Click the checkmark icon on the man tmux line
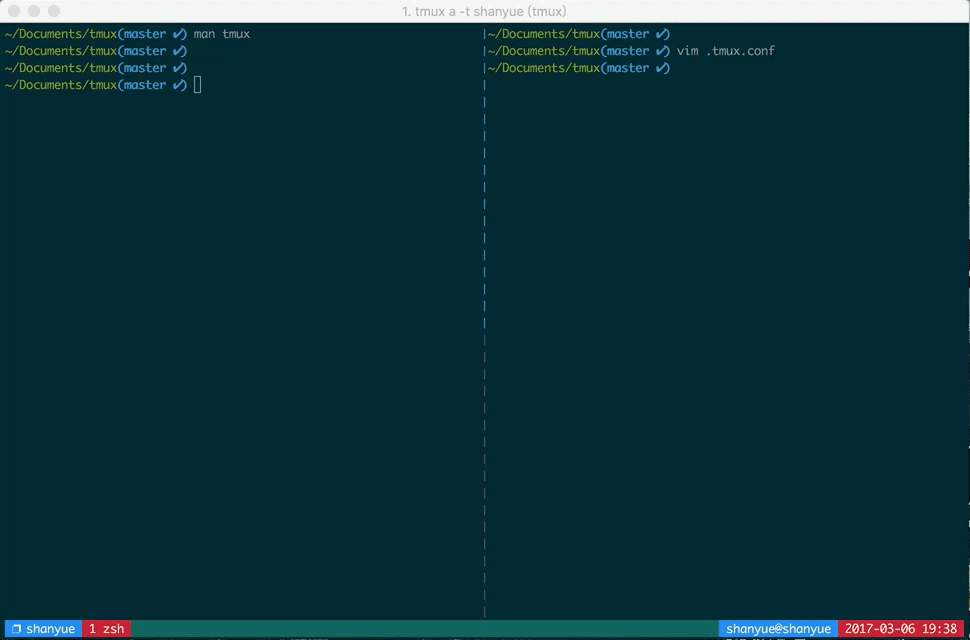Screen dimensions: 970x640 (177, 33)
